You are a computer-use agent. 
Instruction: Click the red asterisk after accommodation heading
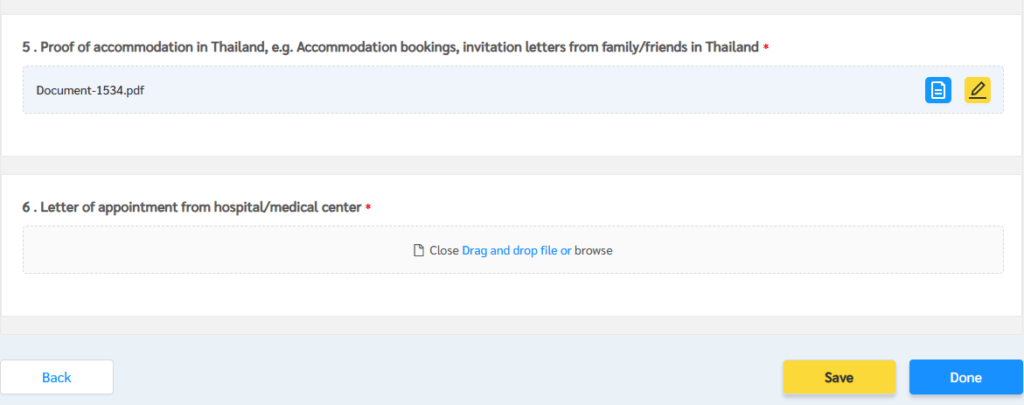tap(766, 48)
